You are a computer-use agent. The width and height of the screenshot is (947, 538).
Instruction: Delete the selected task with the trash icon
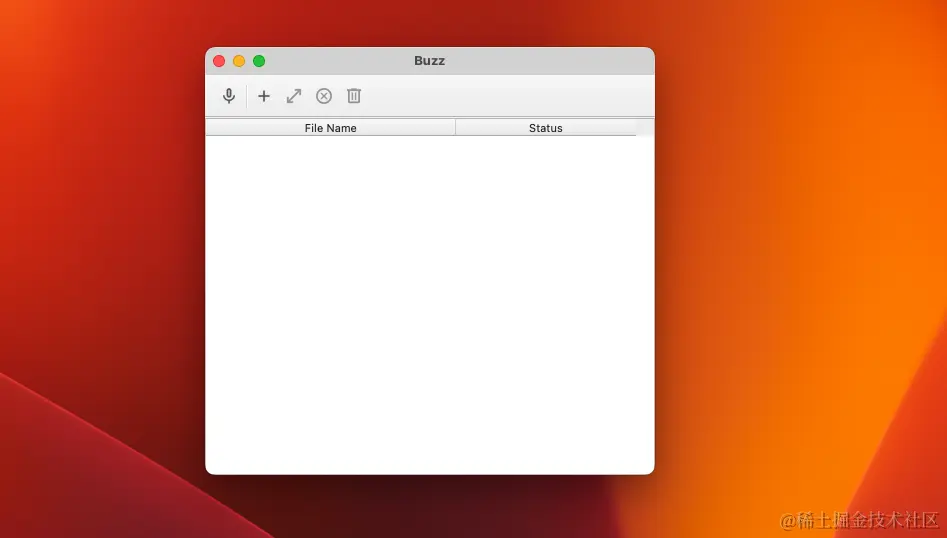[354, 96]
